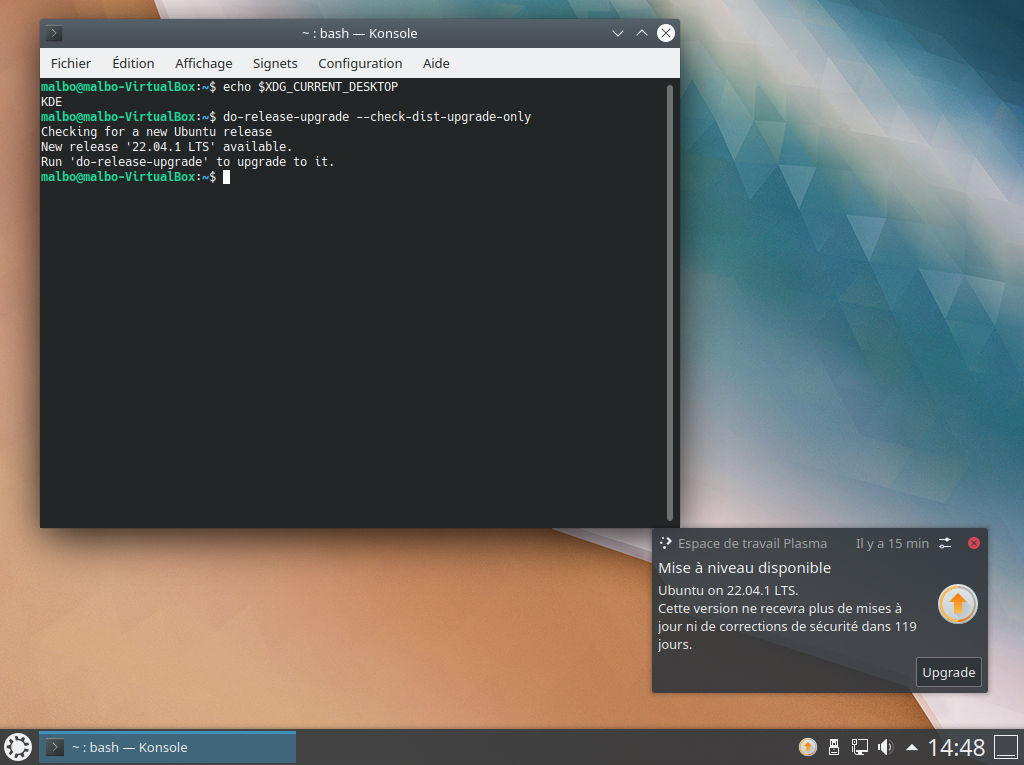This screenshot has width=1024, height=765.
Task: Click 'Mise à niveau disponible' notification title
Action: pos(744,568)
